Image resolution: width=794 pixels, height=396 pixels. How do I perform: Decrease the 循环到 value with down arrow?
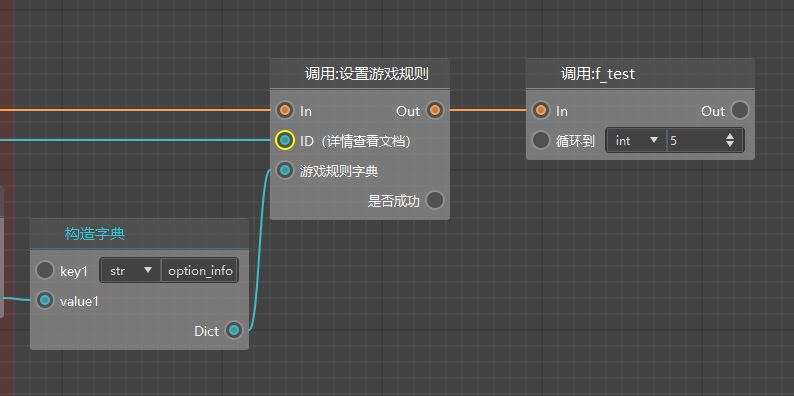click(730, 144)
